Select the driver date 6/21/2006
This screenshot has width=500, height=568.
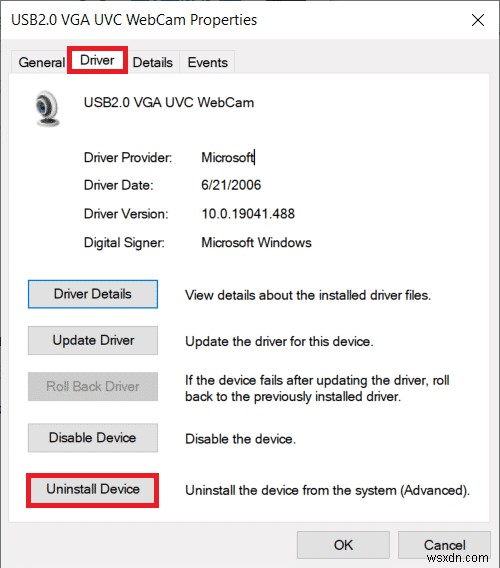coord(231,185)
